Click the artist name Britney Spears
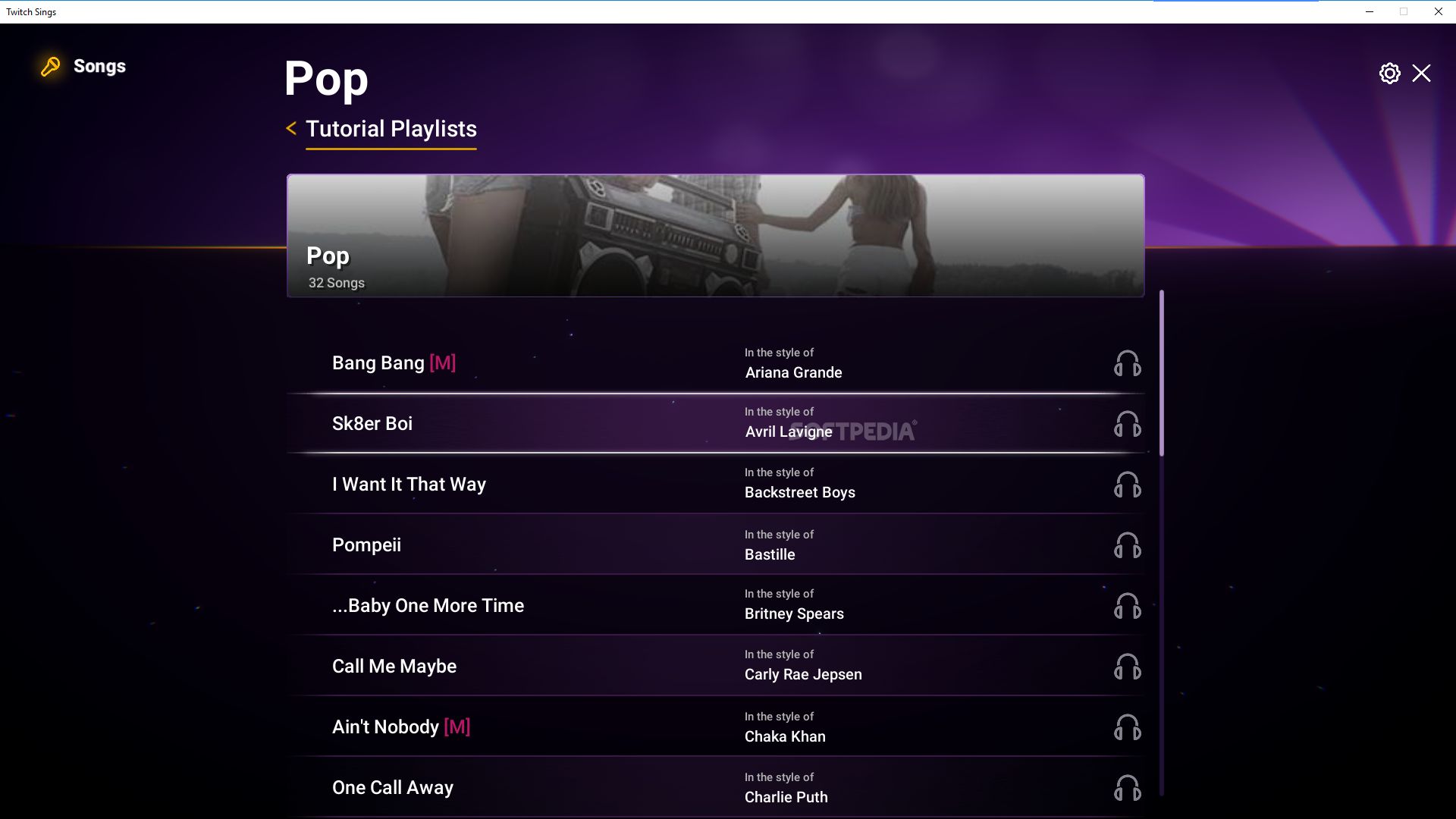Viewport: 1456px width, 819px height. [x=794, y=613]
